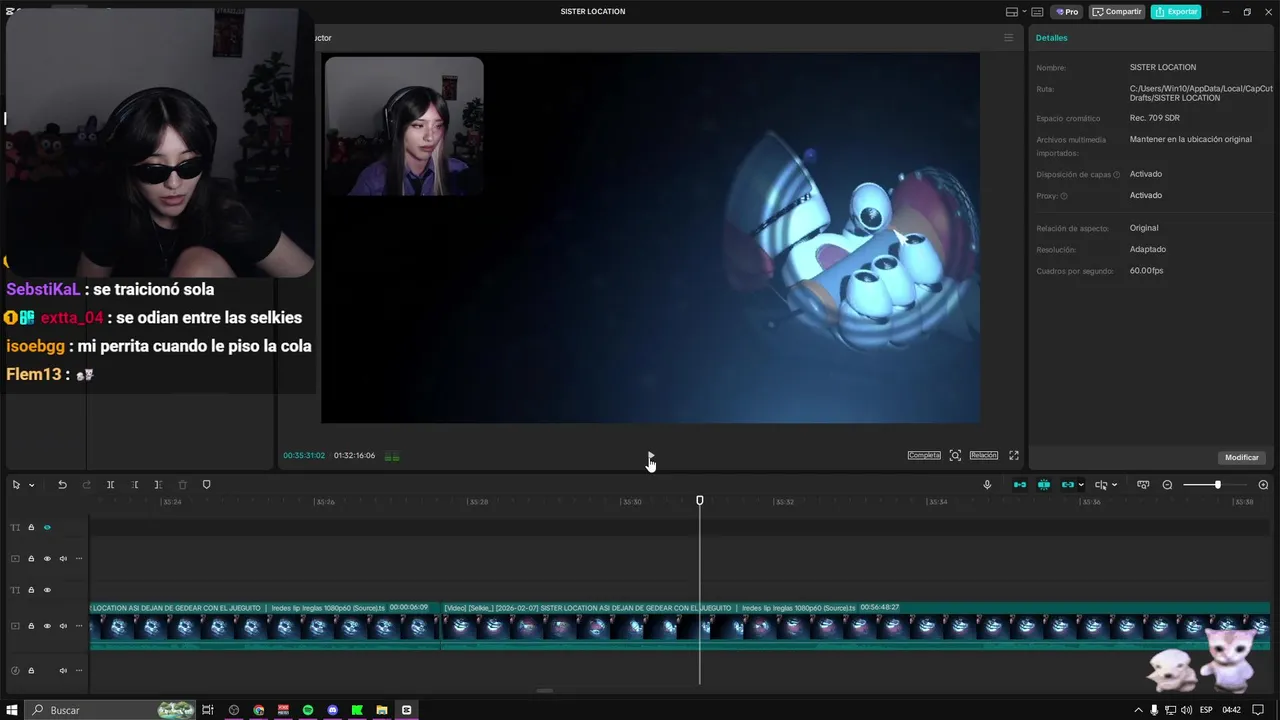Viewport: 1280px width, 720px height.
Task: Split the clip at the playhead
Action: point(110,485)
